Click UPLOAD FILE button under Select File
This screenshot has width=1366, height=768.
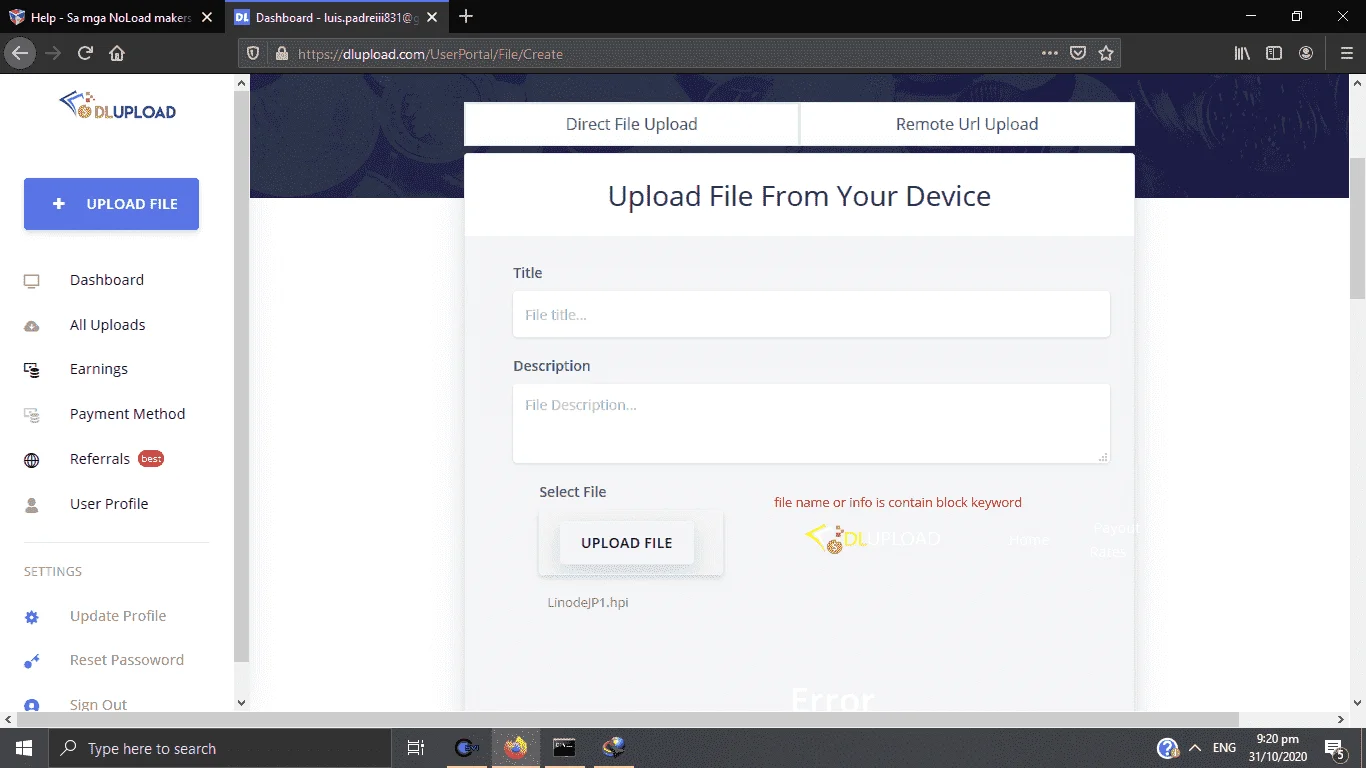(627, 543)
